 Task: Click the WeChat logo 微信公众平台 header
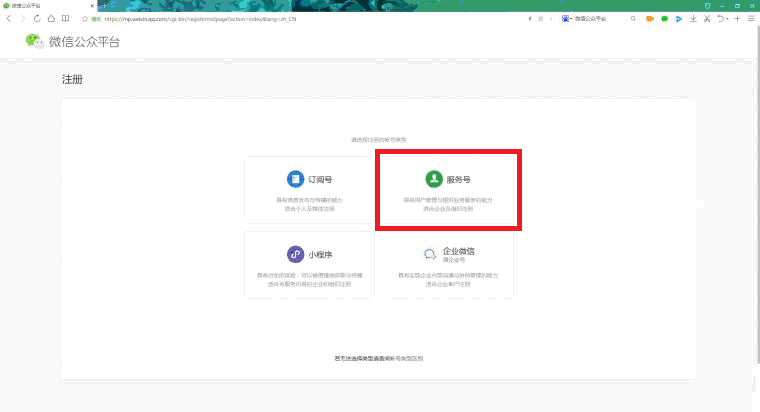(x=73, y=42)
